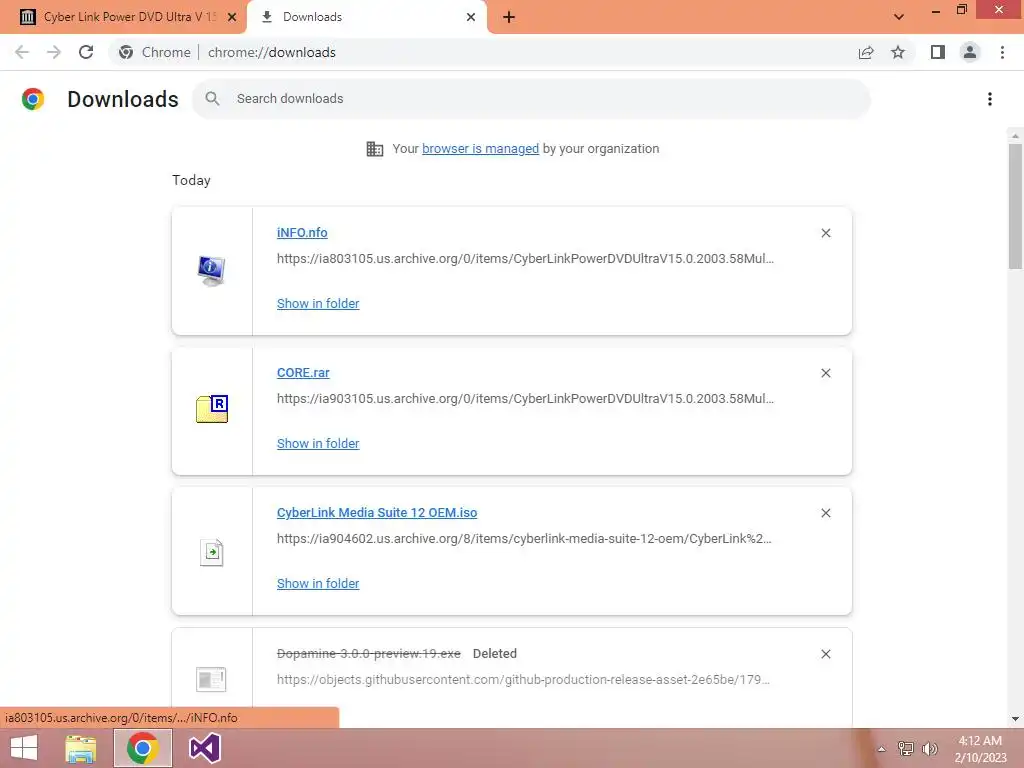Bookmark this tab with the star icon

point(898,52)
